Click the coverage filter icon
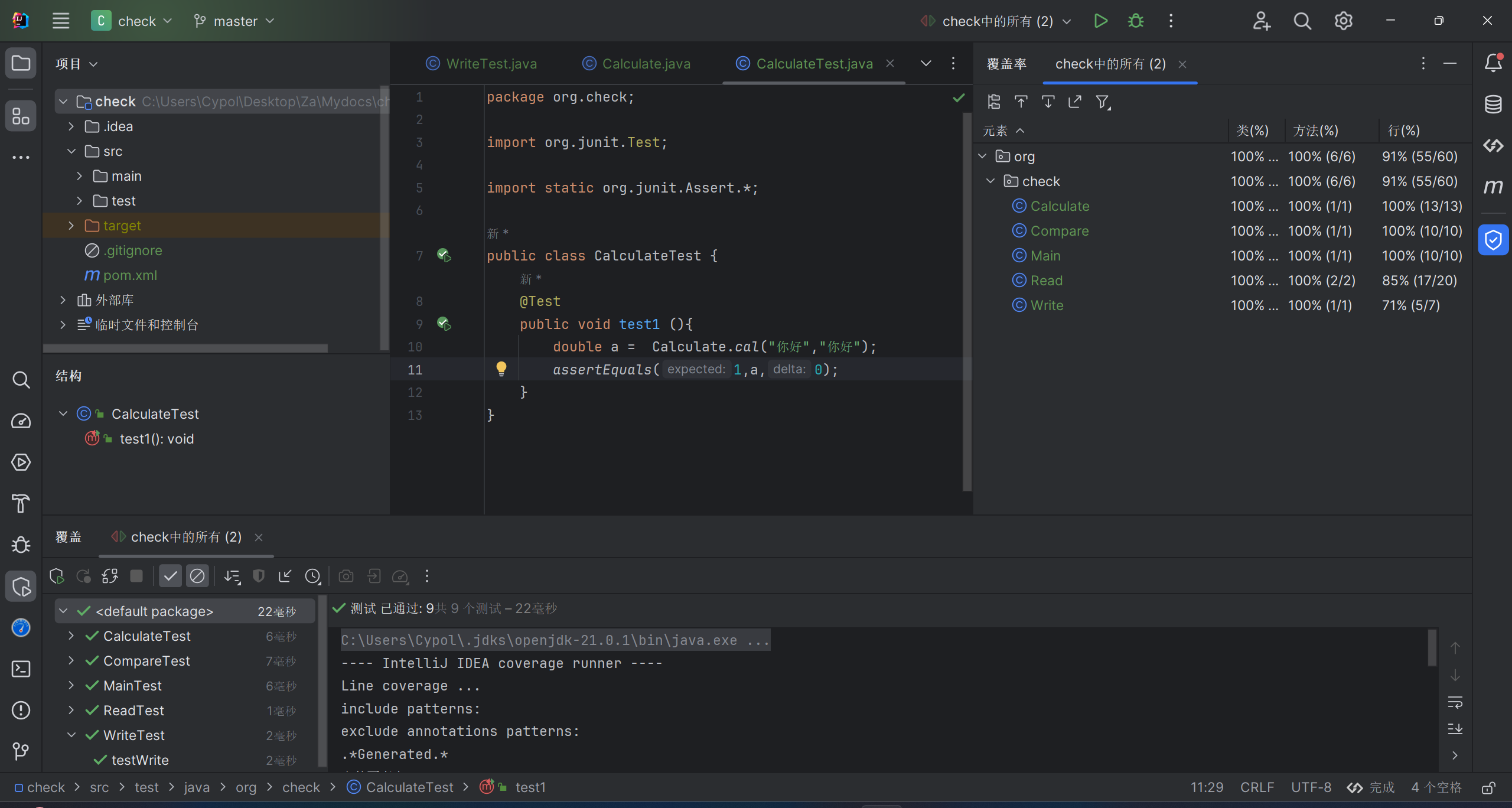 [x=1102, y=102]
